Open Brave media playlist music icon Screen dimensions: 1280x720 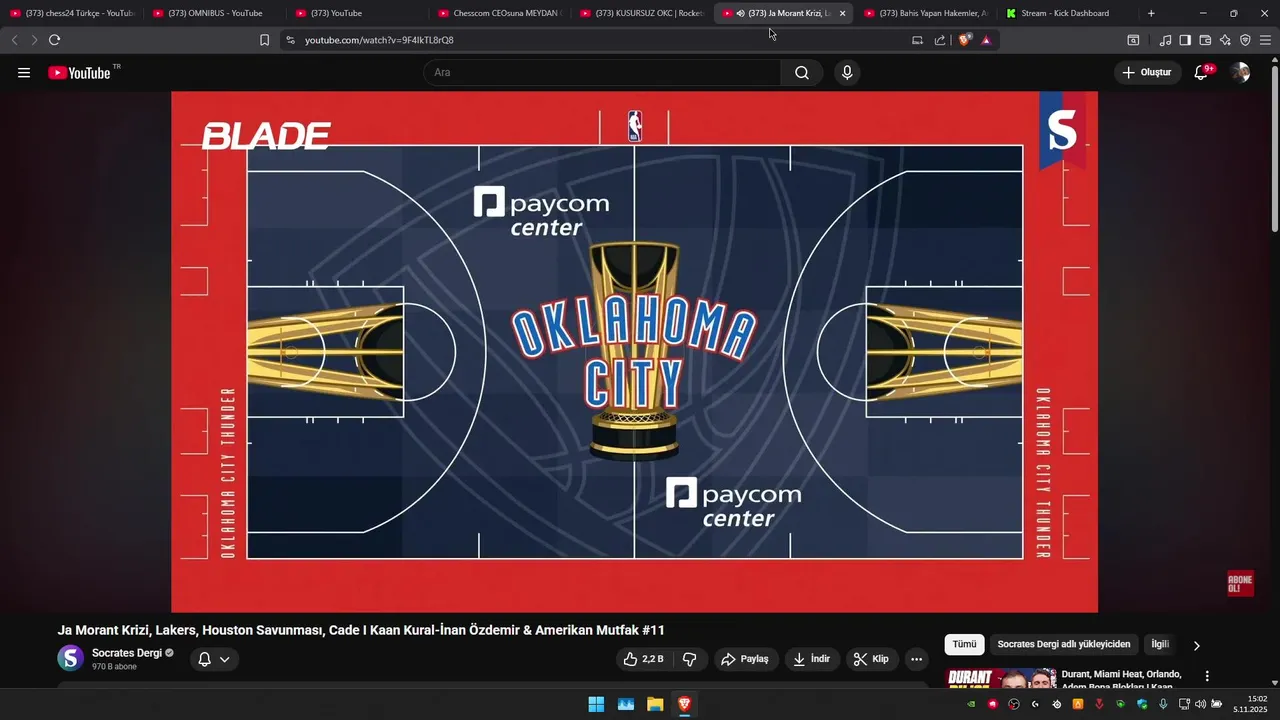tap(1165, 40)
